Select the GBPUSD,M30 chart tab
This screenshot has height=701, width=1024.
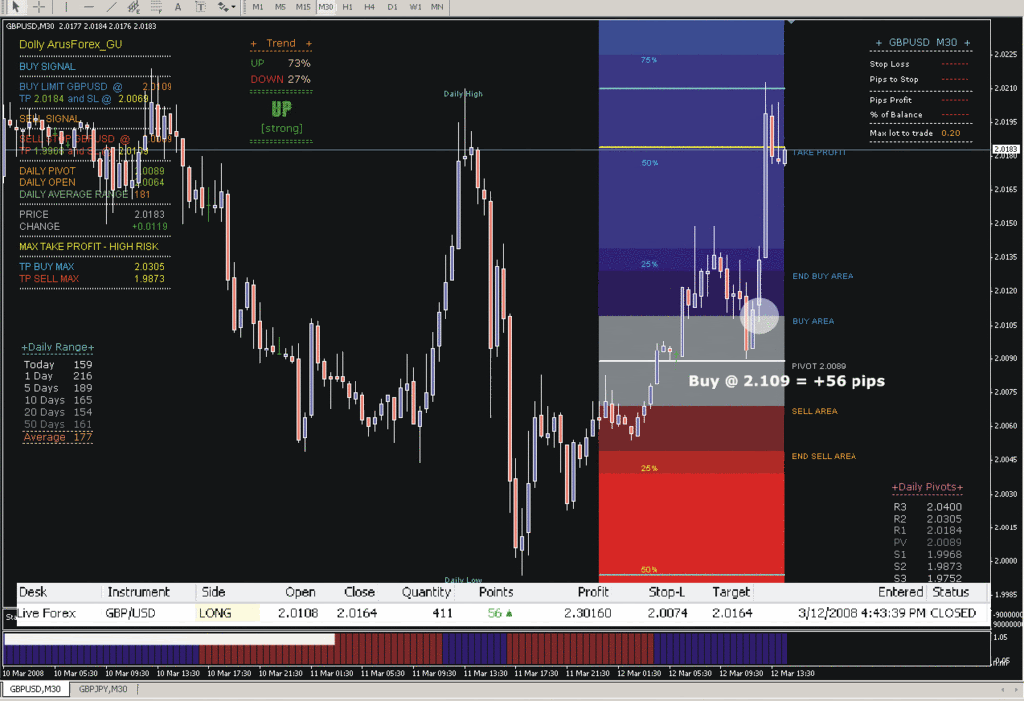pyautogui.click(x=35, y=690)
